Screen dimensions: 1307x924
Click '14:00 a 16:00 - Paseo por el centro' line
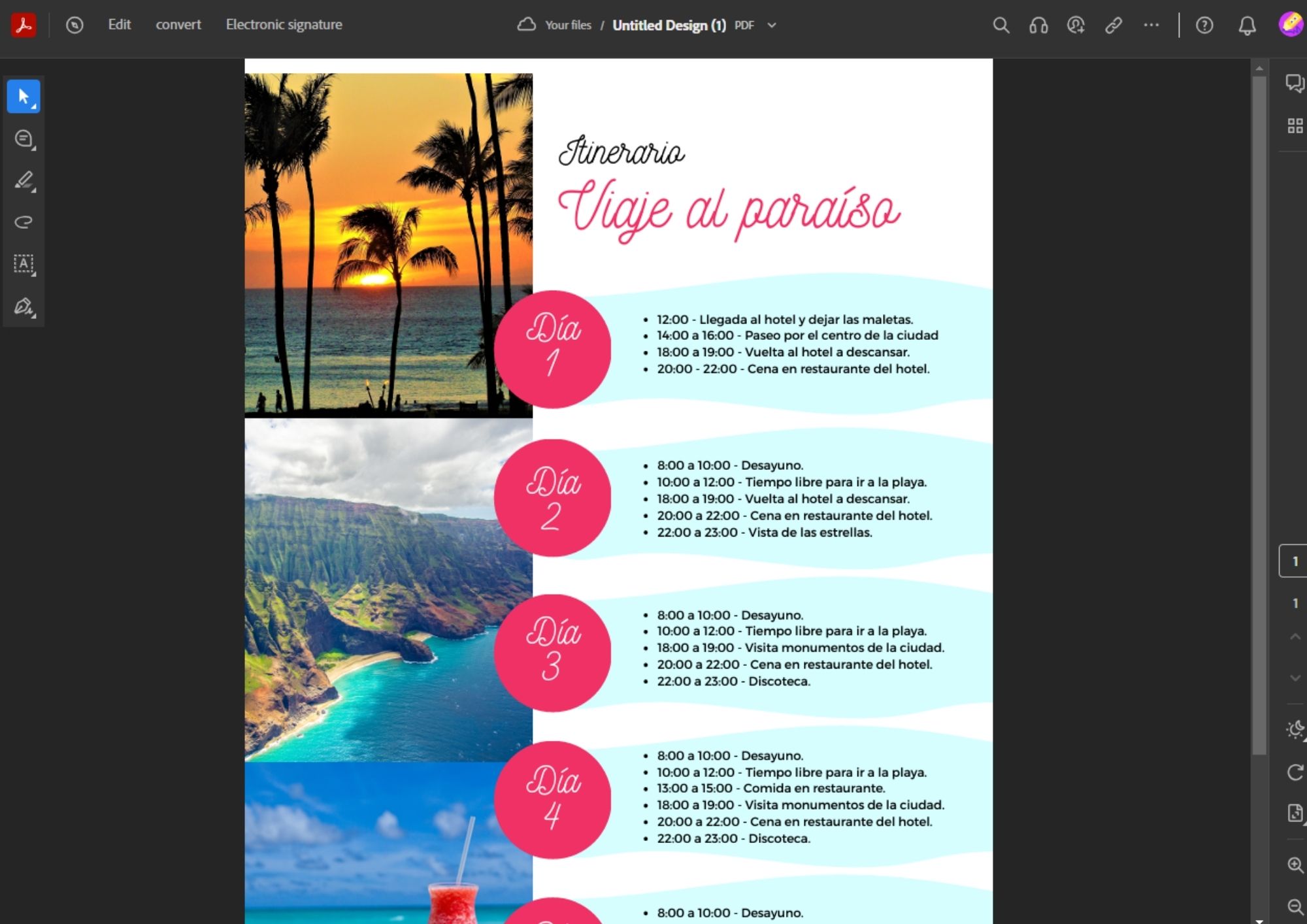tap(797, 335)
